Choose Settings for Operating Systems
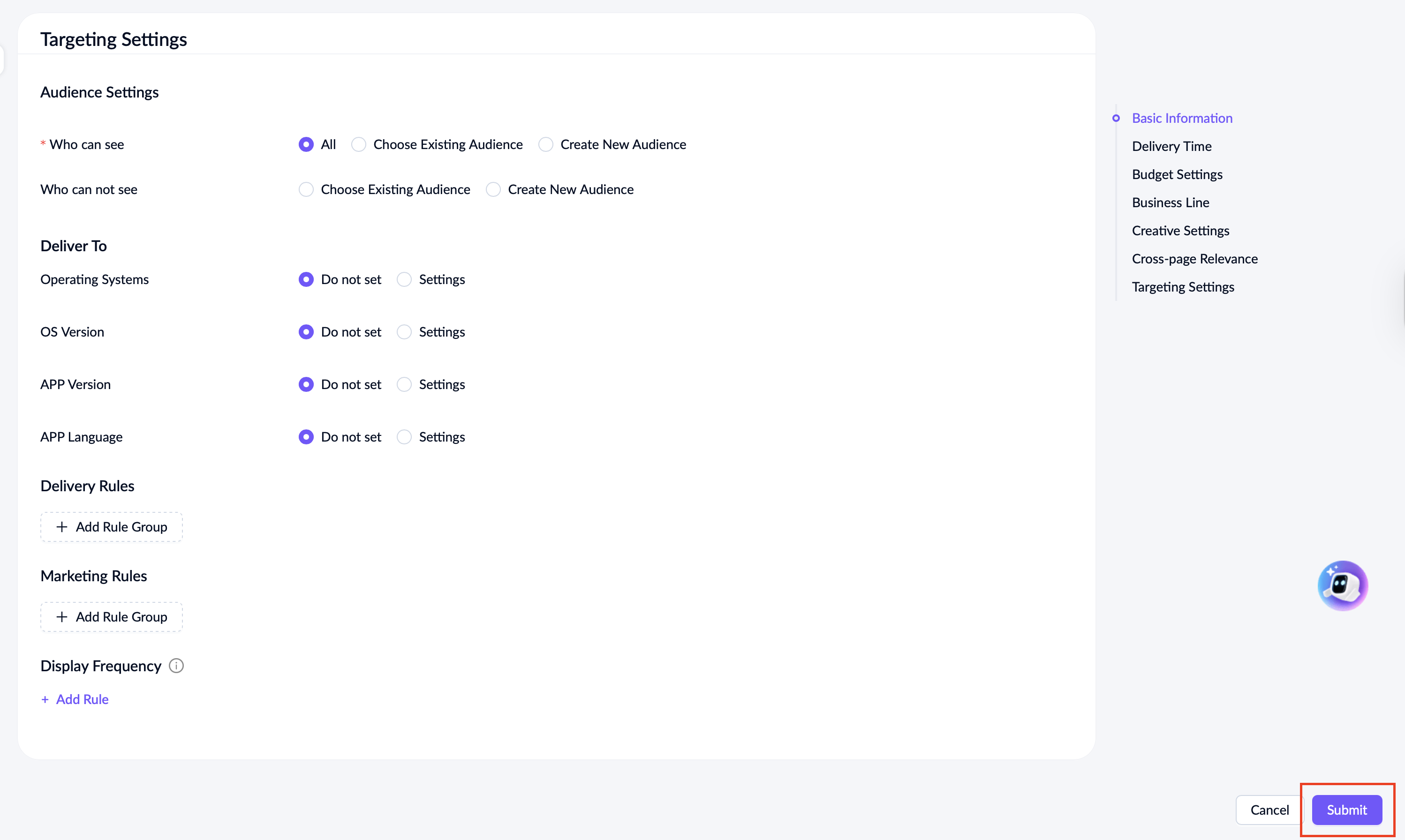1405x840 pixels. point(404,280)
